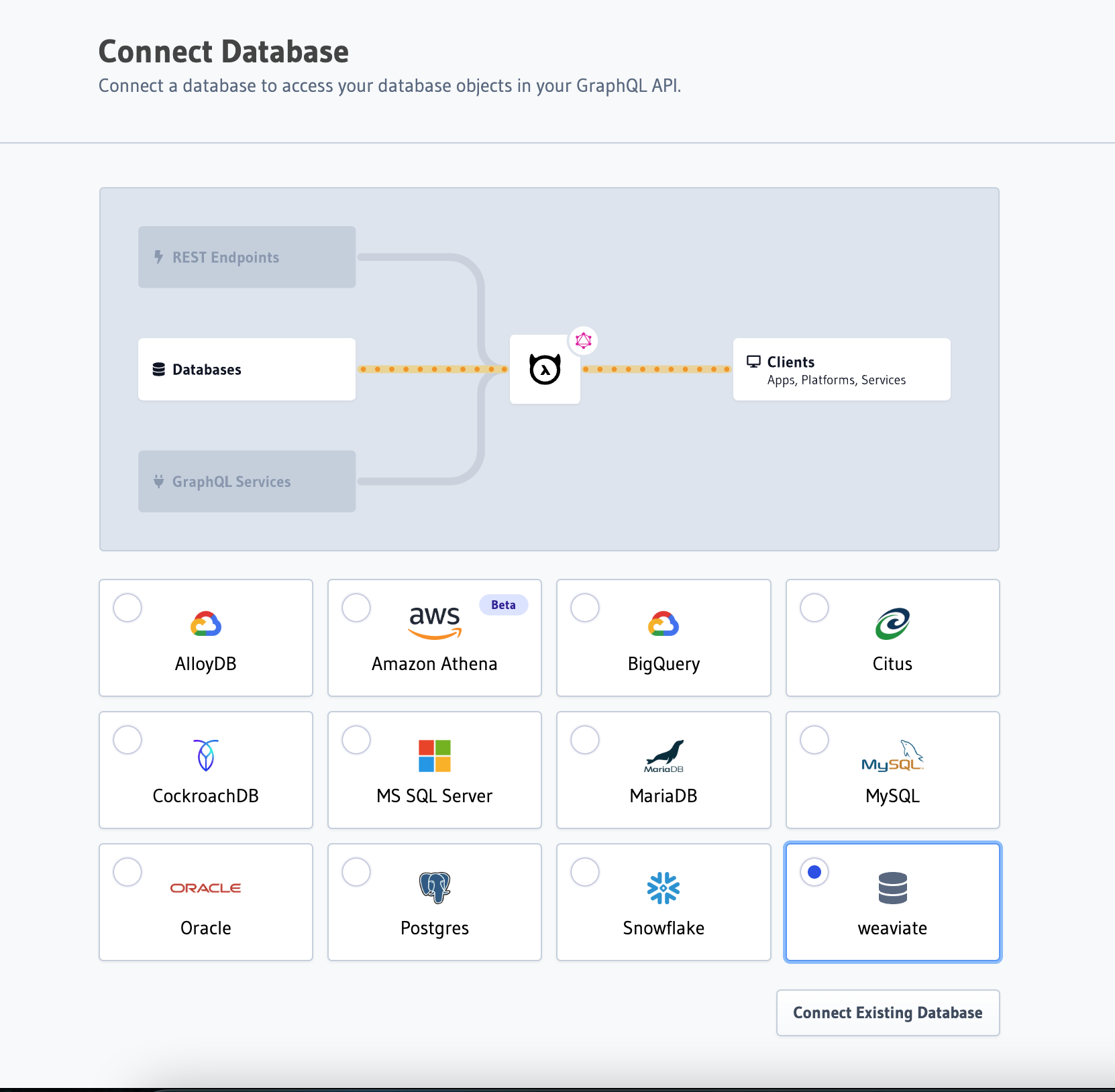Select the Citus database logo
1115x1092 pixels.
point(892,622)
